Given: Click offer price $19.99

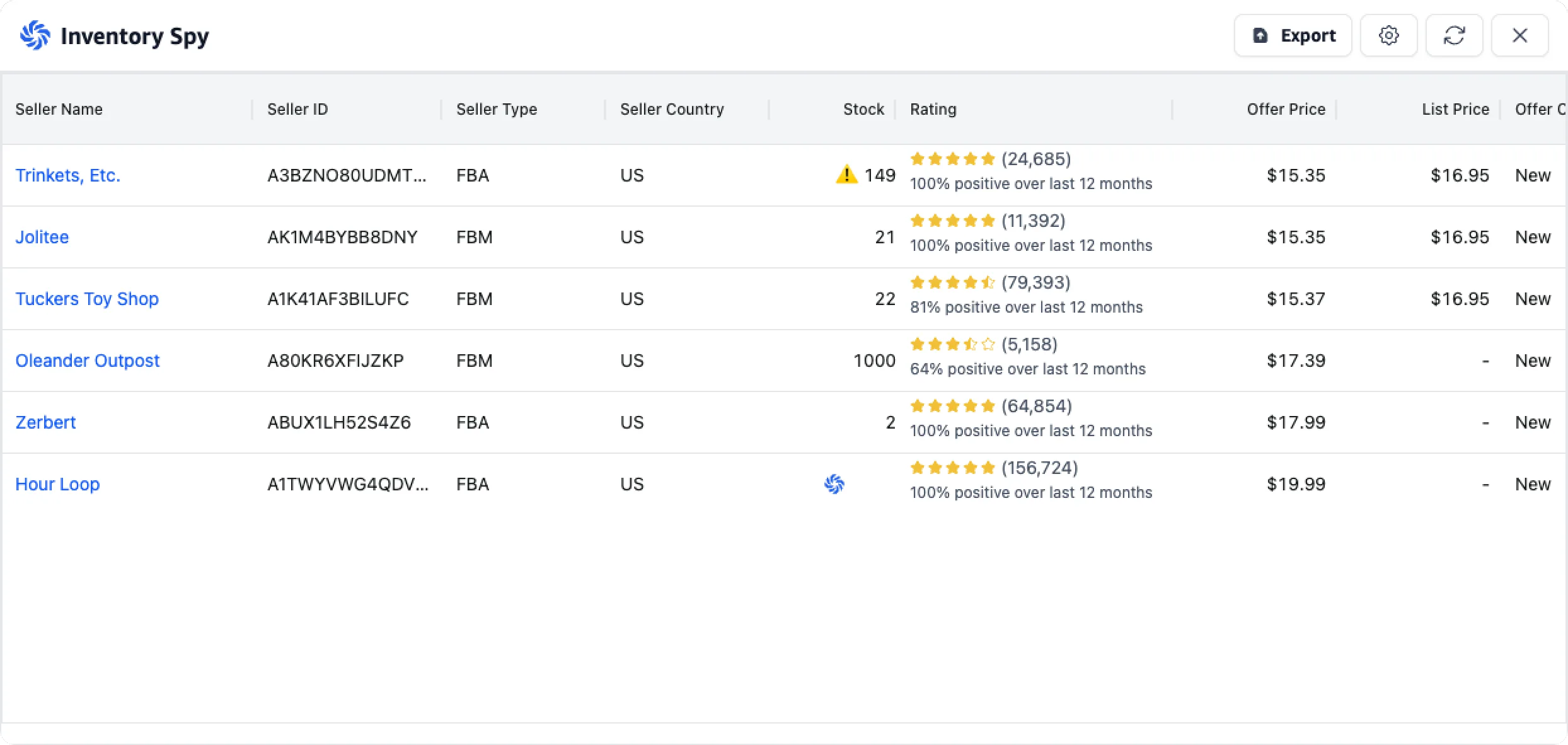Looking at the screenshot, I should 1296,484.
